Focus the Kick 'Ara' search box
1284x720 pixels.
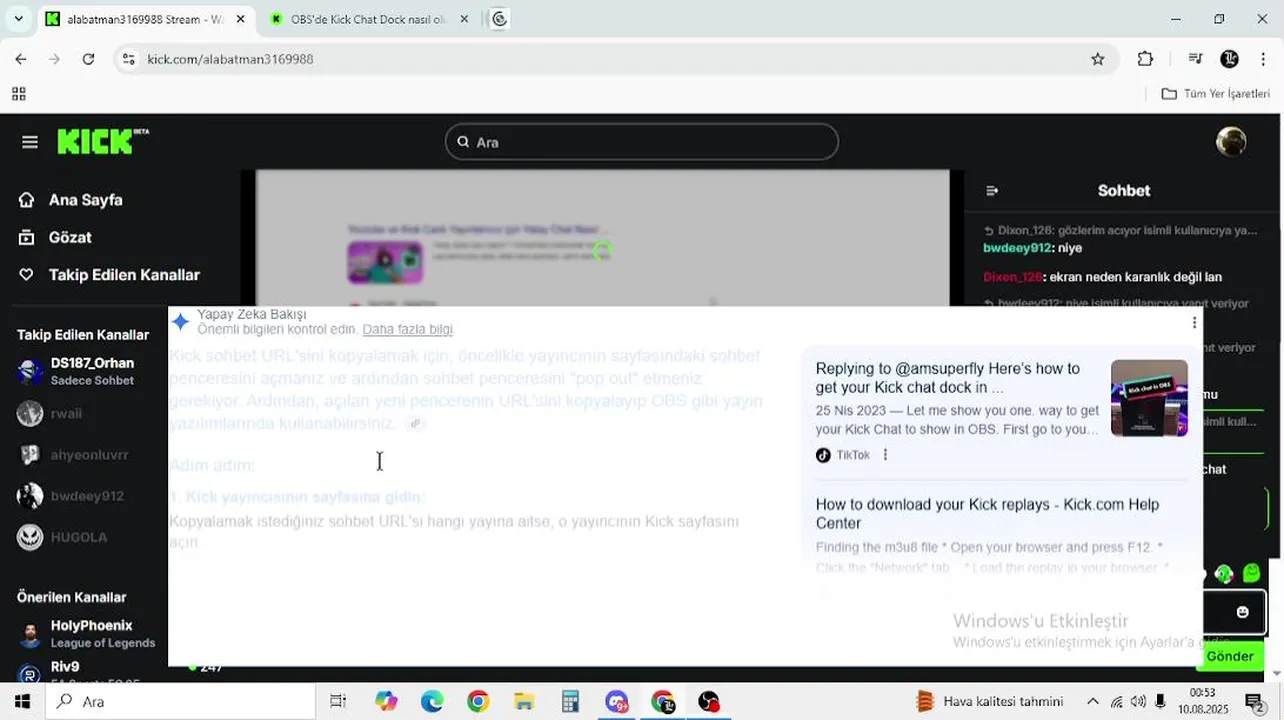[x=641, y=142]
